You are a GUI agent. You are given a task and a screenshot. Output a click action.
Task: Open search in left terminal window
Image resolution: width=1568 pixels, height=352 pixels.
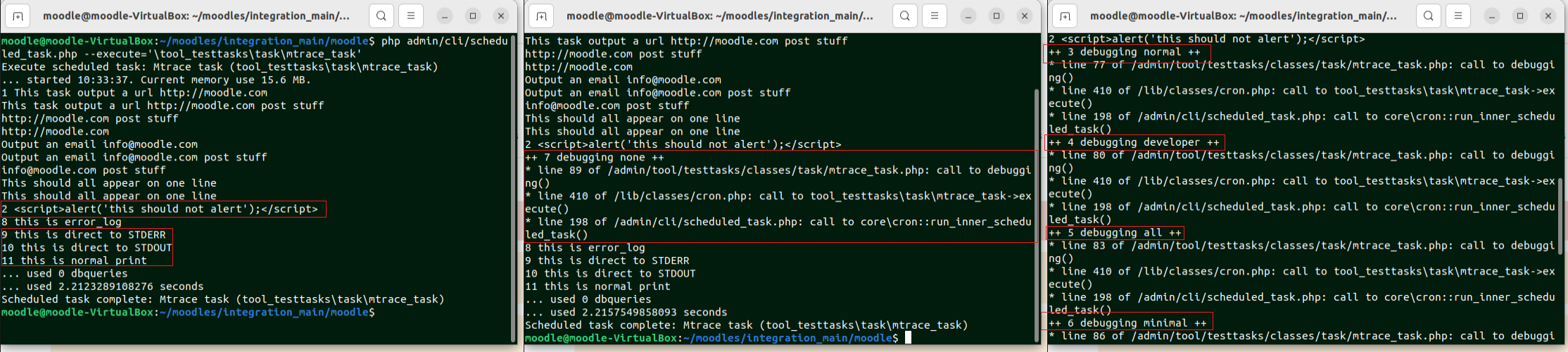[x=381, y=15]
